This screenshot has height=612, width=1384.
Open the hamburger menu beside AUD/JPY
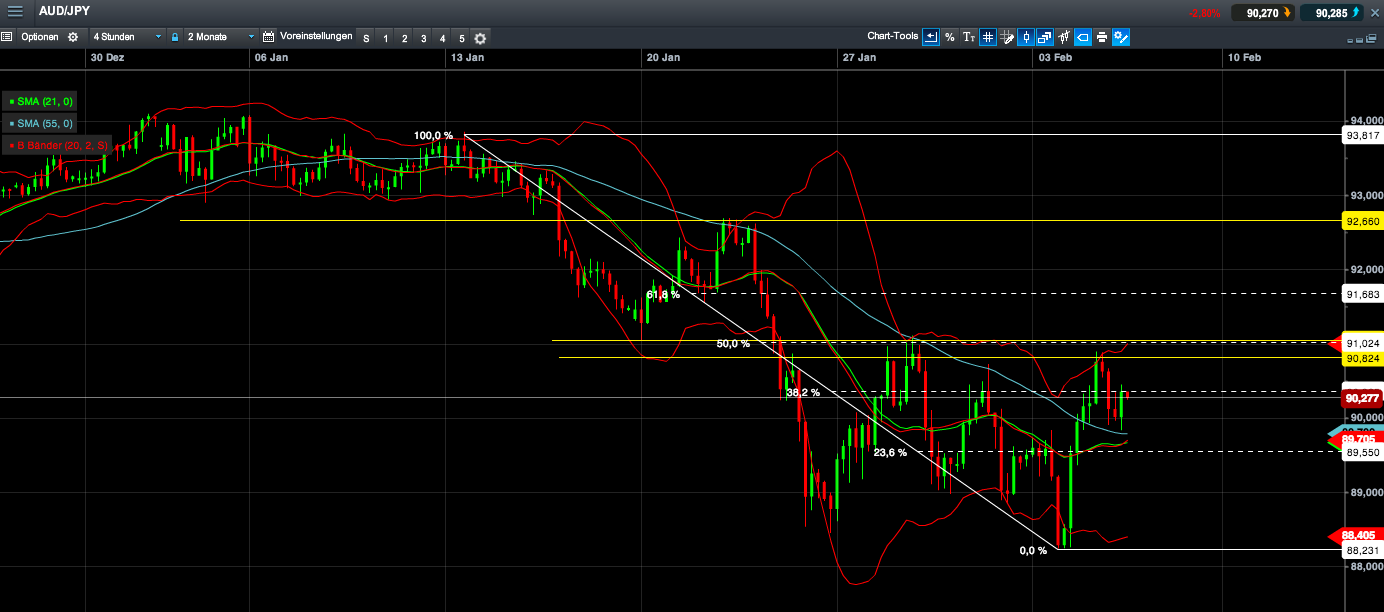(15, 12)
